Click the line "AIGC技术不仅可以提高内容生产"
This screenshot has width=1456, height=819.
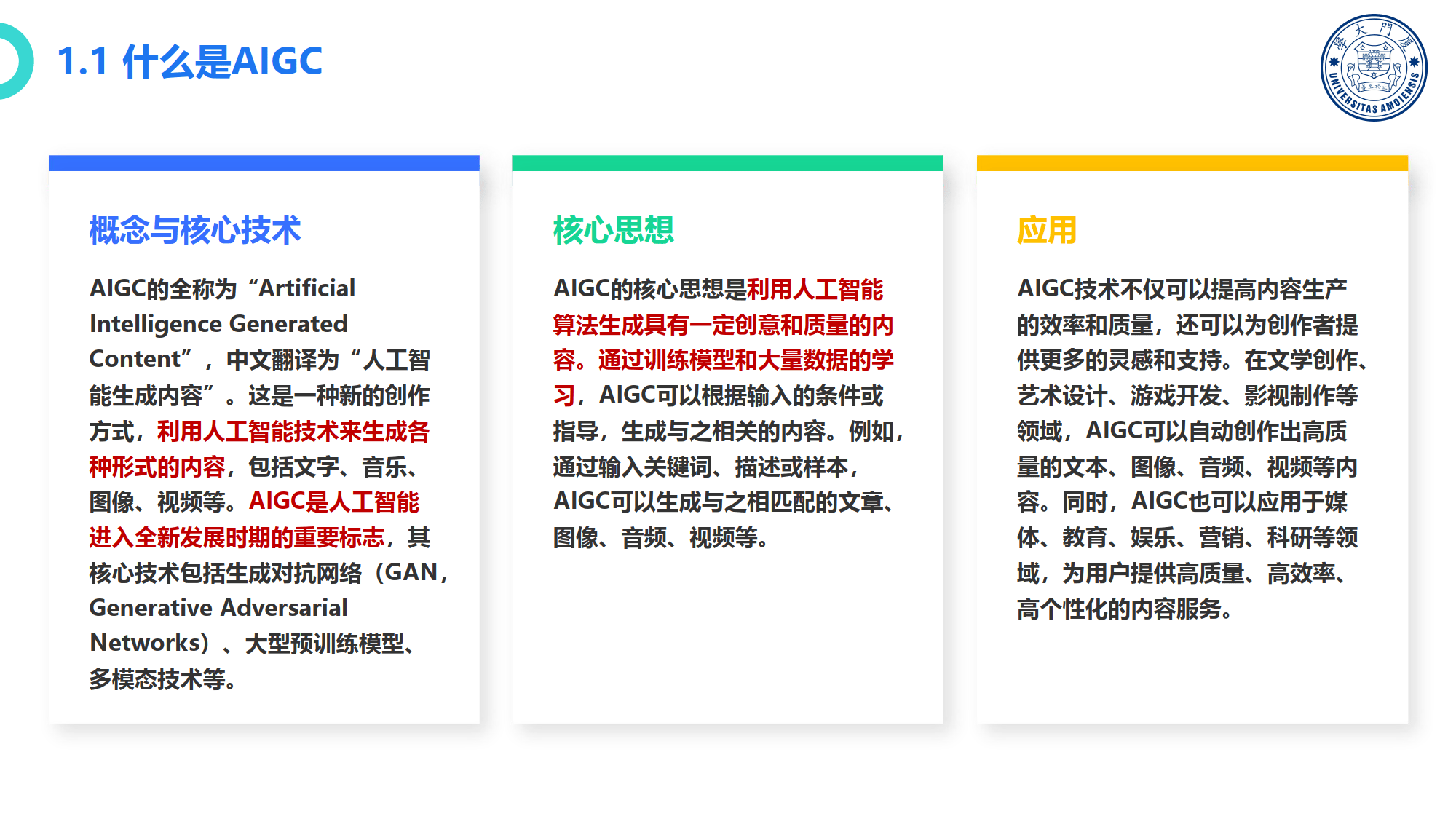point(1182,289)
